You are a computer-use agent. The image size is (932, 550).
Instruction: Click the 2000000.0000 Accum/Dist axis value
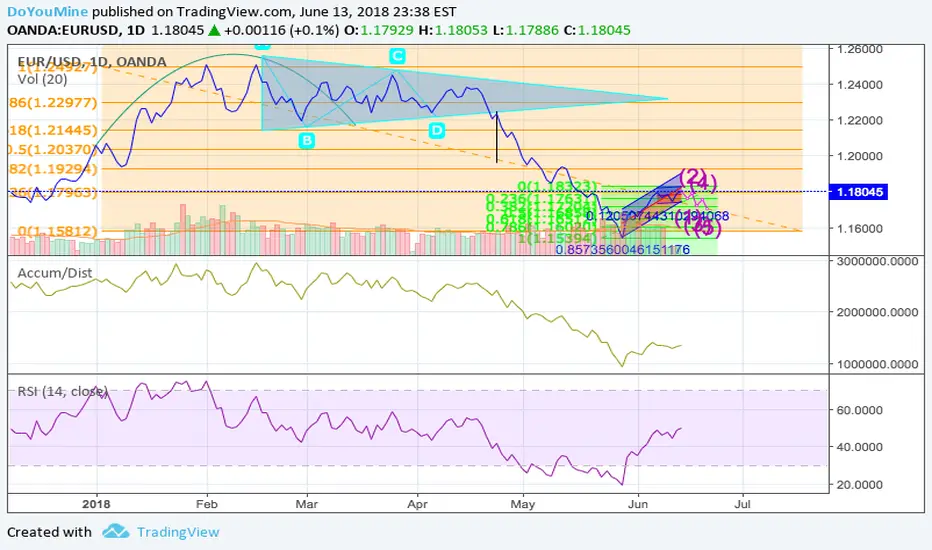coord(877,313)
